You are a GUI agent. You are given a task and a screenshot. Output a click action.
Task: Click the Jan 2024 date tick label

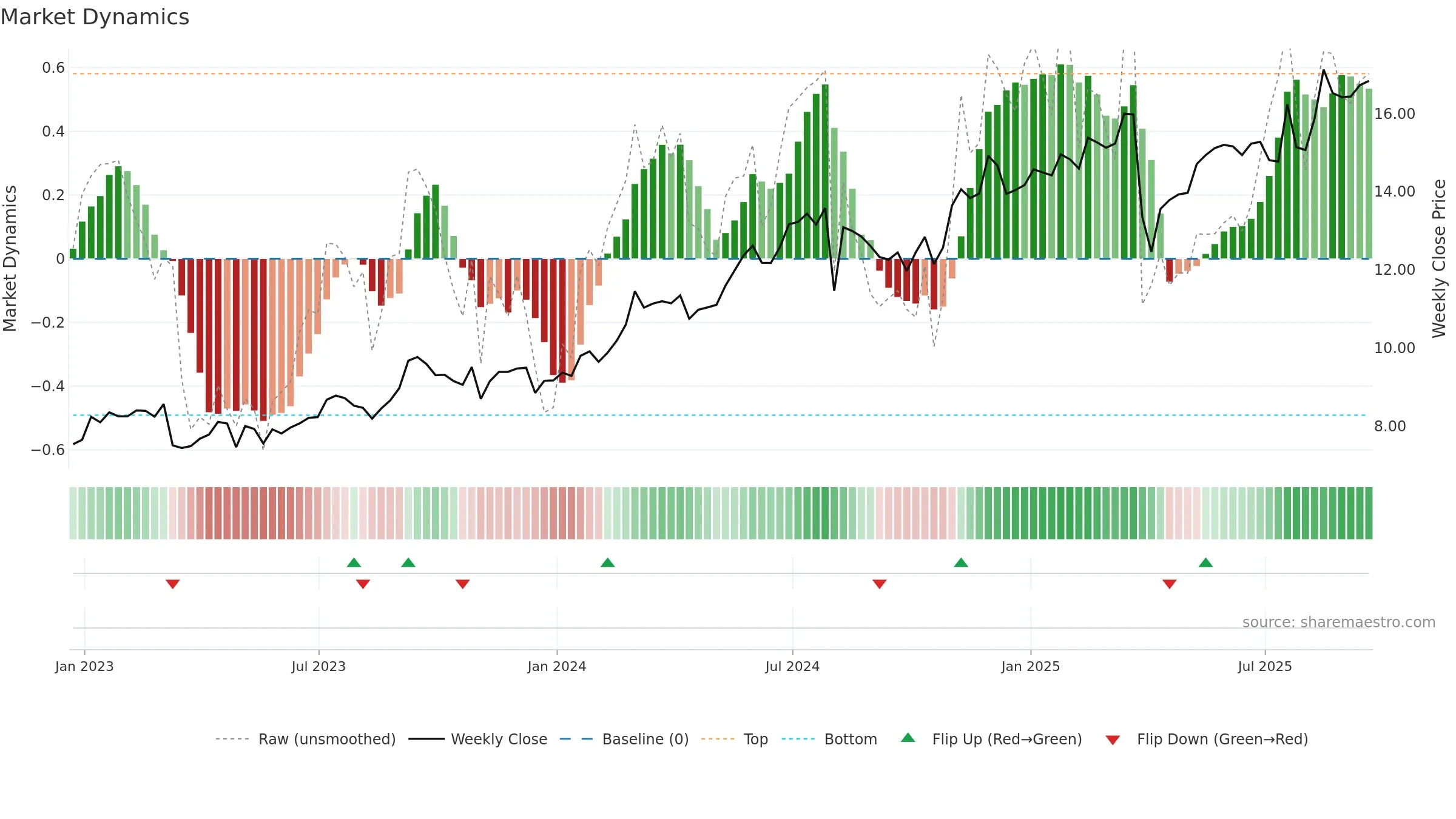[557, 666]
